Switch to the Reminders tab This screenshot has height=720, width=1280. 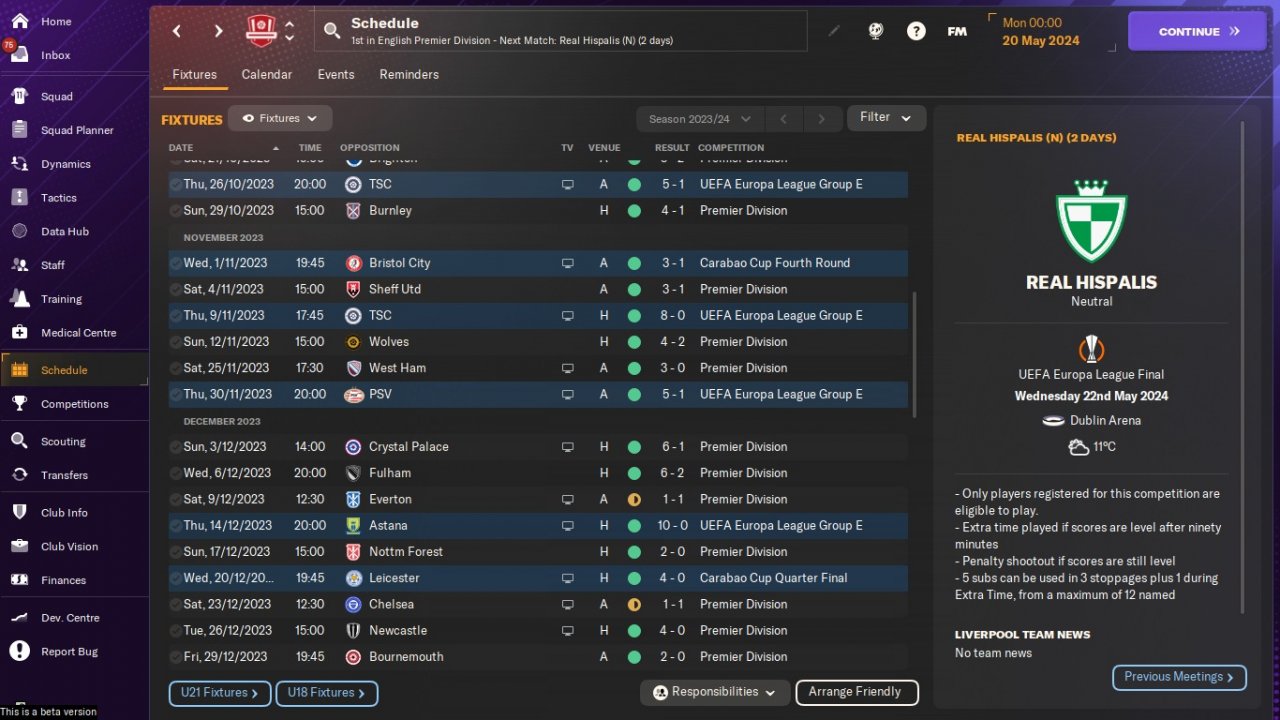(409, 75)
